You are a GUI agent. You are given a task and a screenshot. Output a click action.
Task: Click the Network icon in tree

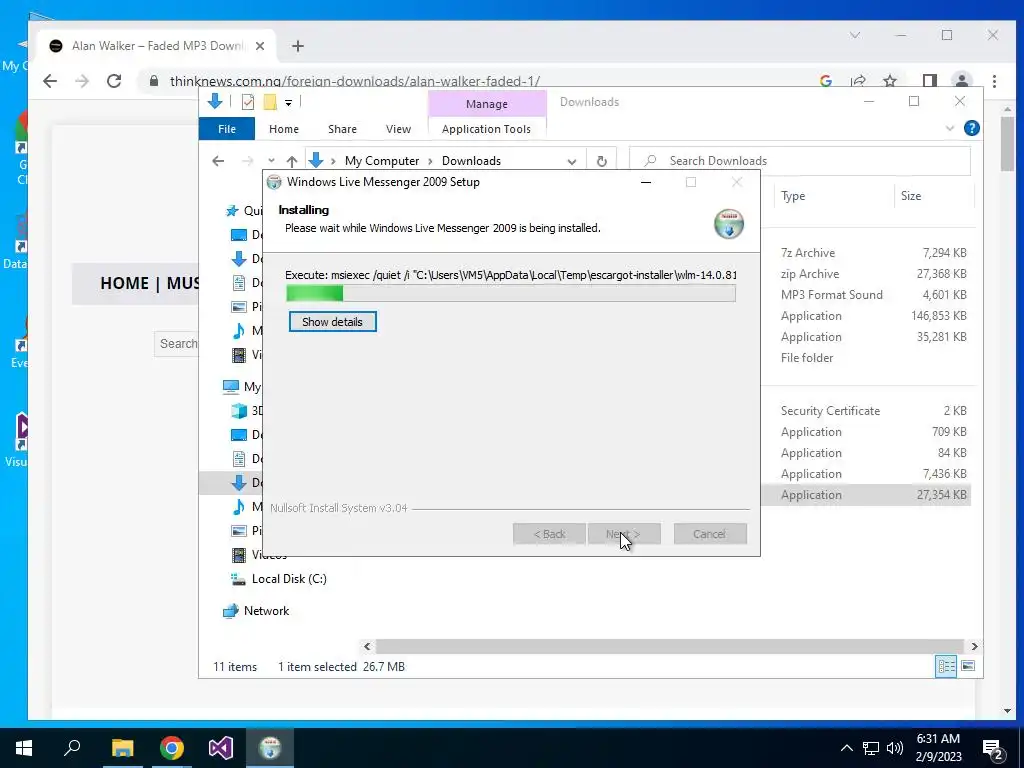(x=231, y=611)
